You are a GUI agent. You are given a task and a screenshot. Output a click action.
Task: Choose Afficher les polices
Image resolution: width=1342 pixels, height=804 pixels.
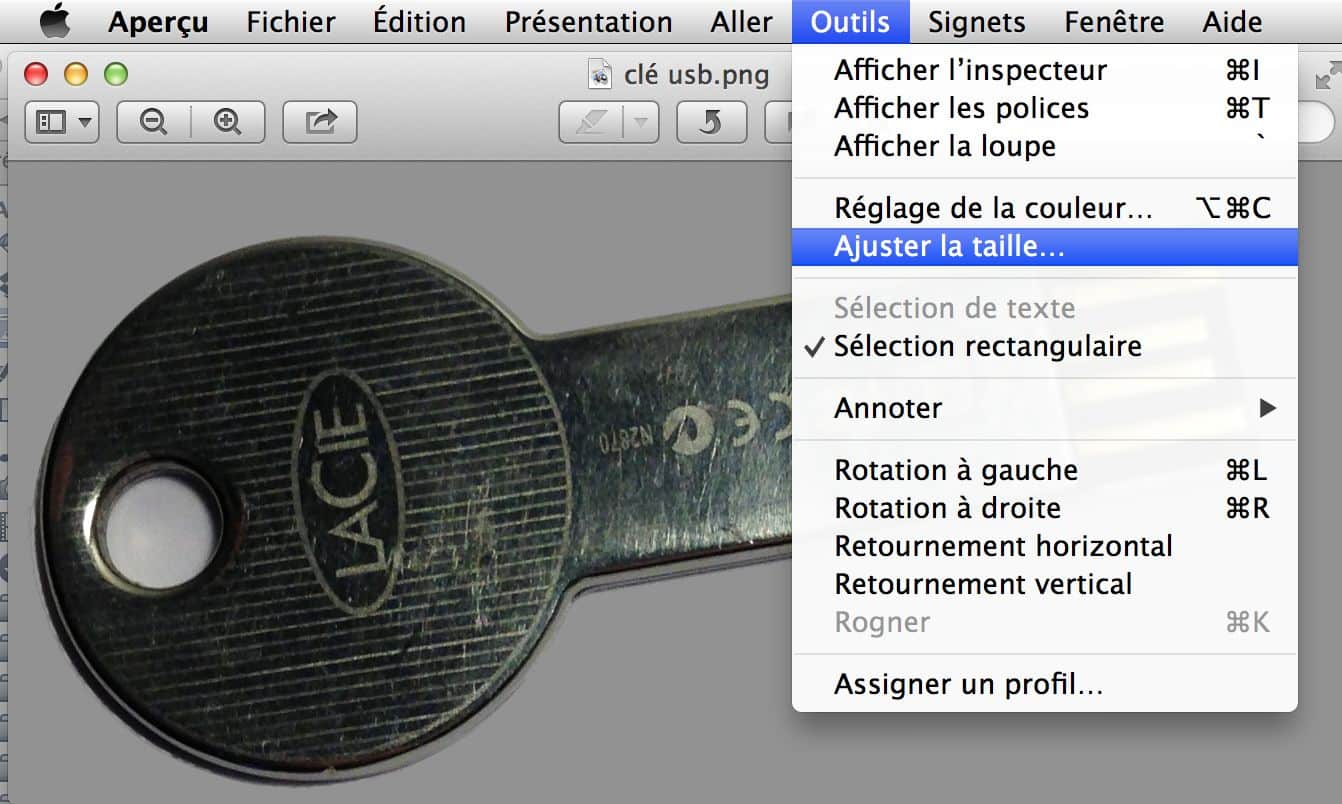coord(1045,108)
